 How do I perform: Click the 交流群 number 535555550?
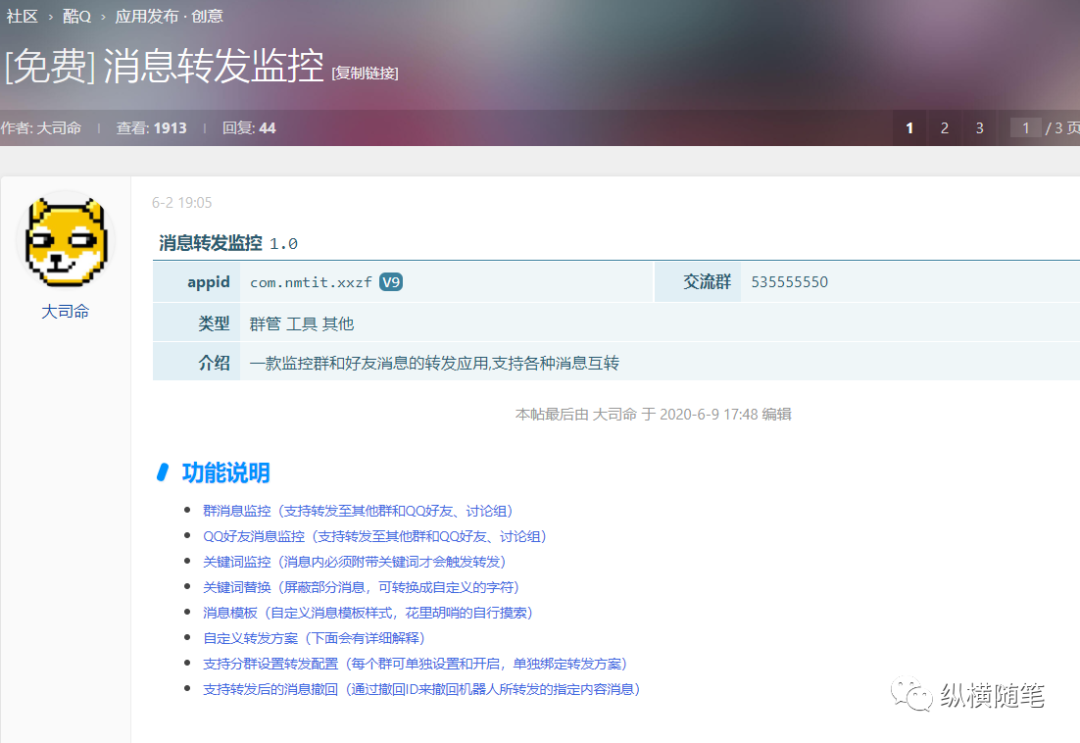click(x=789, y=282)
